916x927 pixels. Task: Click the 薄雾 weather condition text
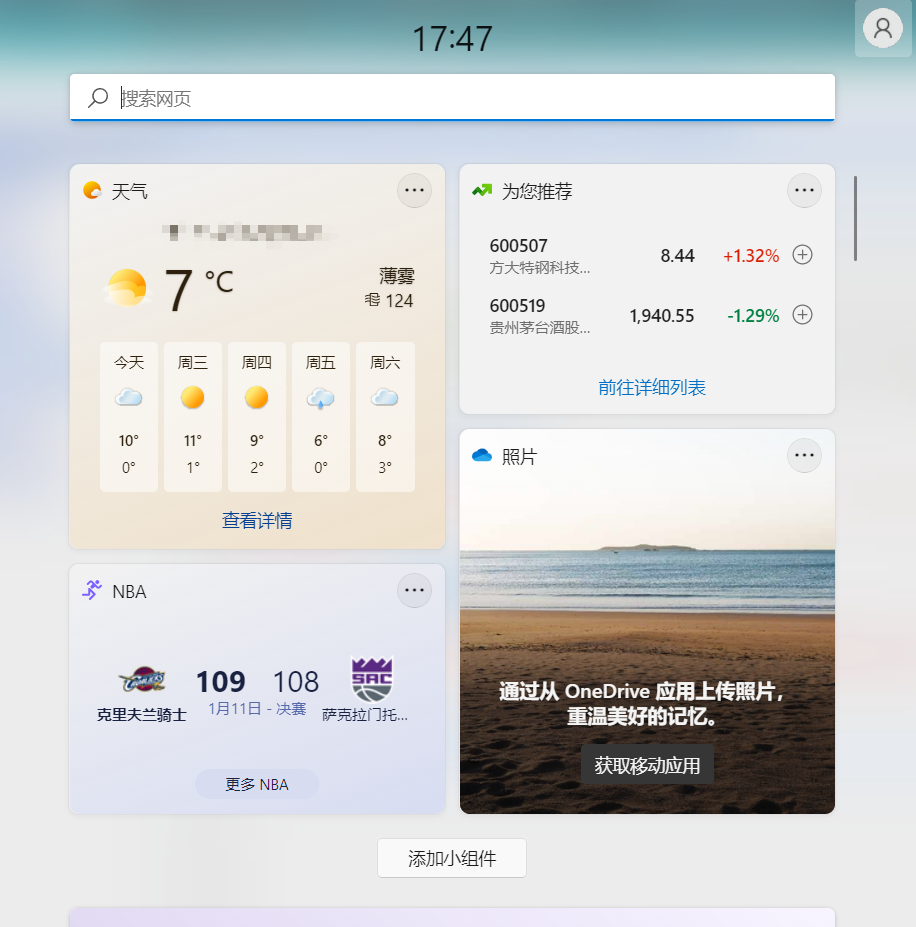(397, 275)
